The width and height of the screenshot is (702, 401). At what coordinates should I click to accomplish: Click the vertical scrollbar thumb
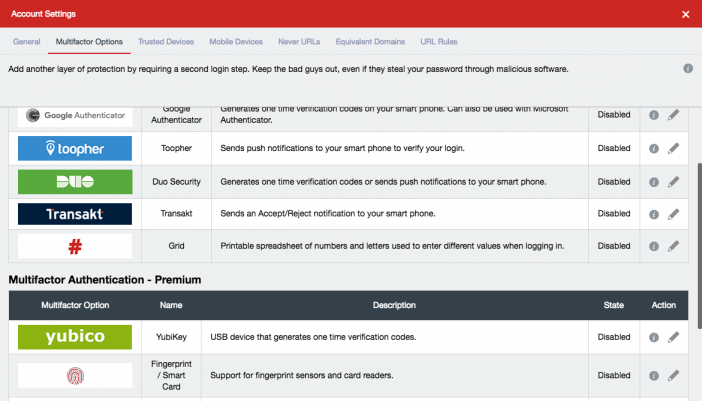[699, 246]
